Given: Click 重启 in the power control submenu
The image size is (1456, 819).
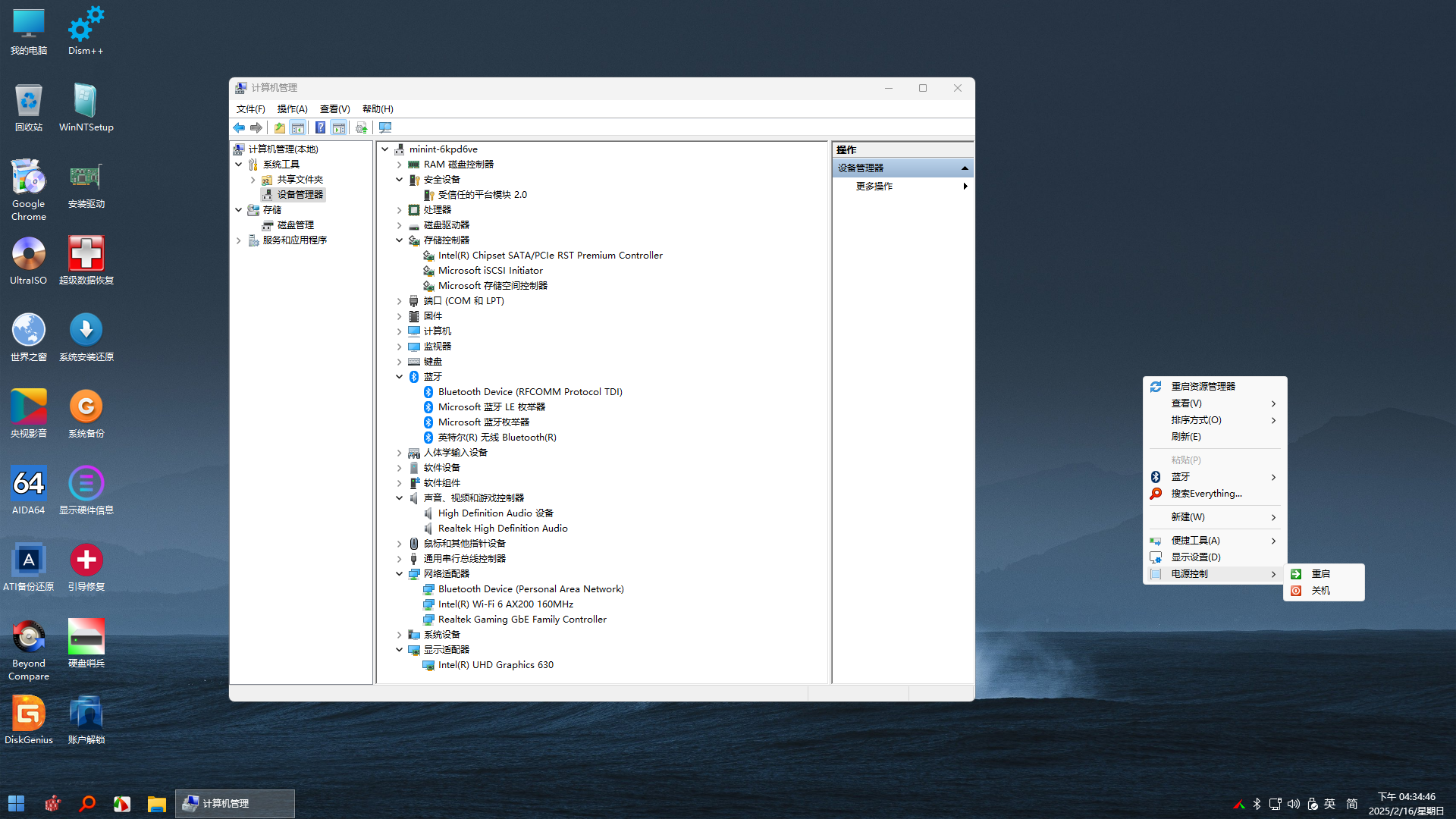Looking at the screenshot, I should click(1324, 574).
